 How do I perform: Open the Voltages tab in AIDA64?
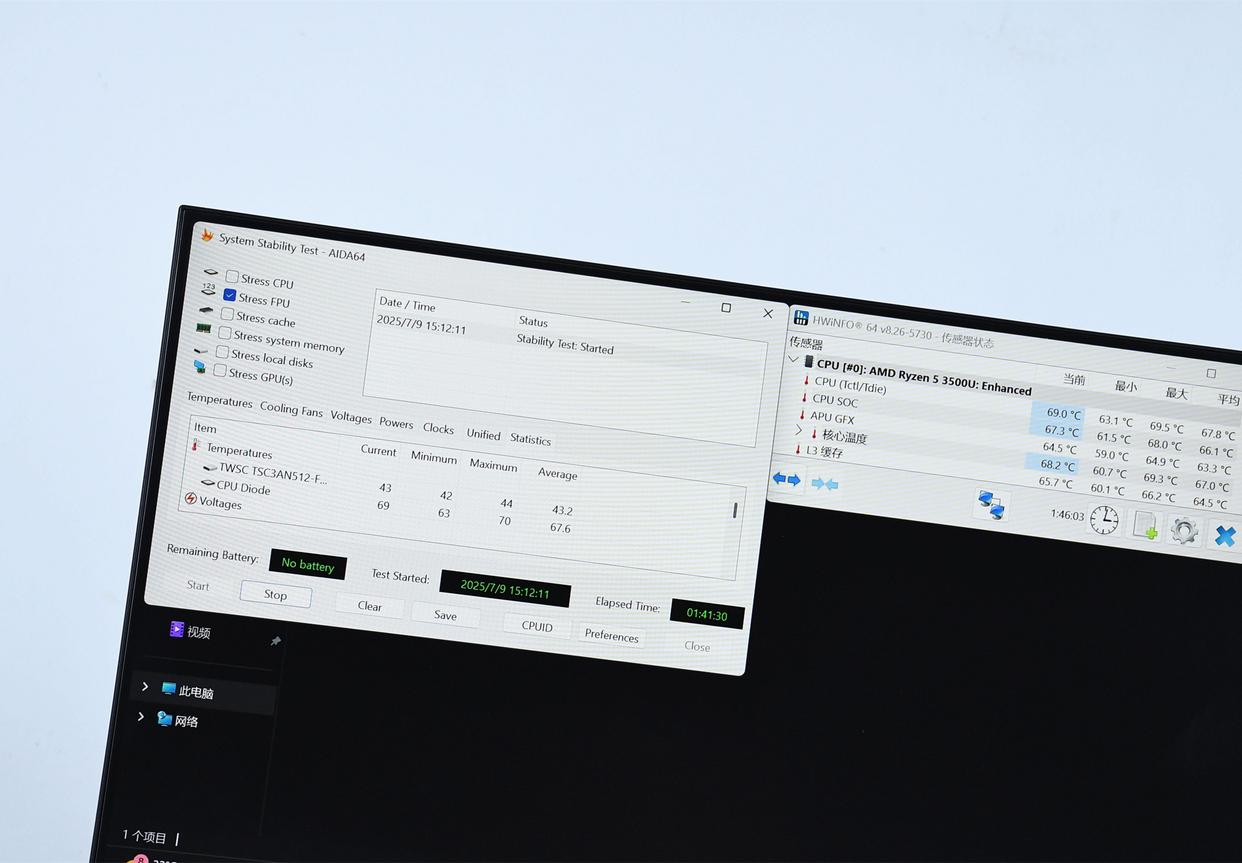pyautogui.click(x=351, y=417)
